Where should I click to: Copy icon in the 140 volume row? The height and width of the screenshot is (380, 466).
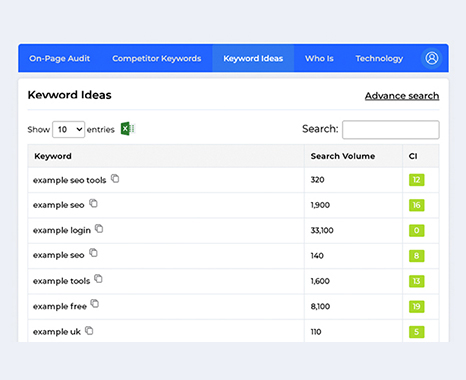click(x=93, y=253)
